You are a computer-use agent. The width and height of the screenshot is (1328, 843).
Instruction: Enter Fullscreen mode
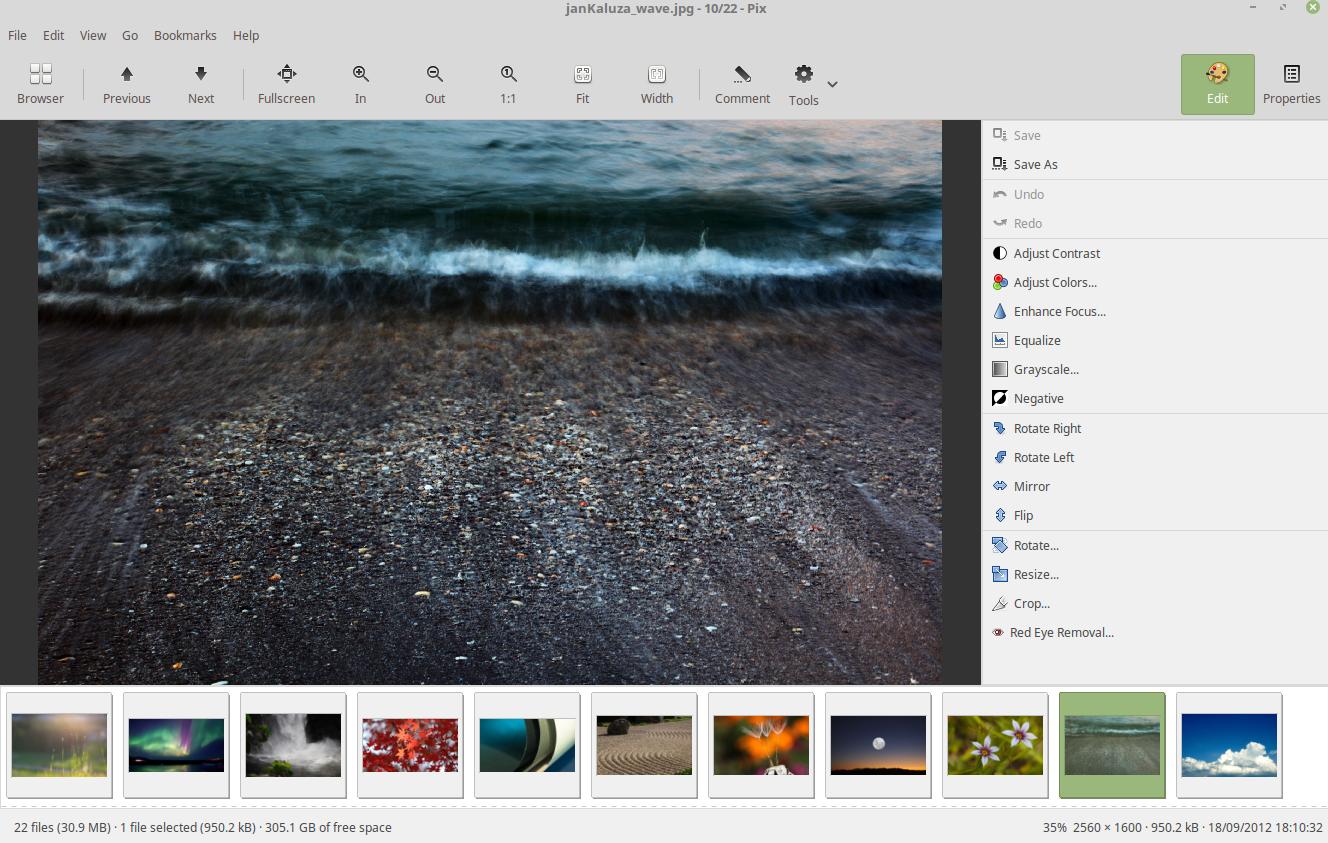coord(286,84)
